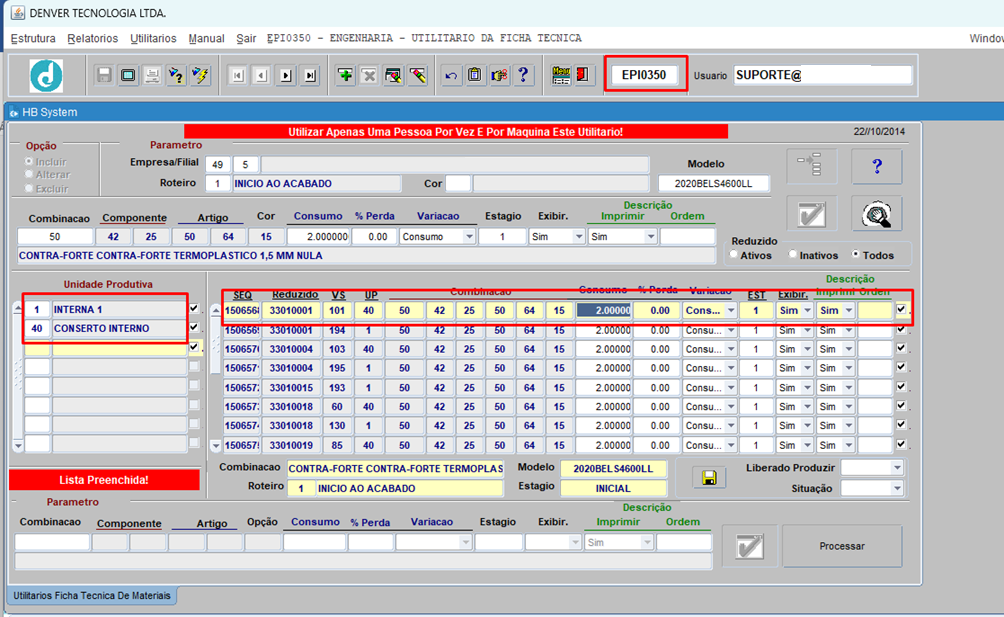
Task: Click the checkmark button next to Processar
Action: (x=749, y=546)
